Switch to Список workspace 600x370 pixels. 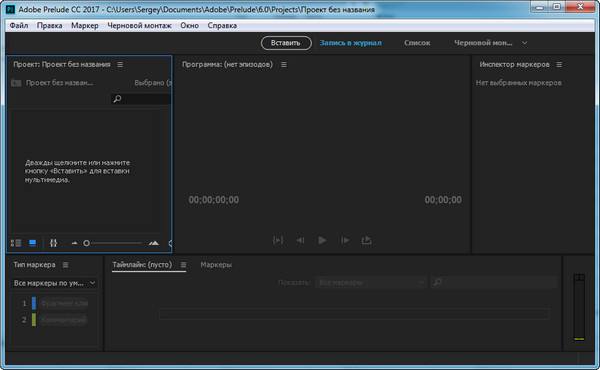tap(417, 43)
